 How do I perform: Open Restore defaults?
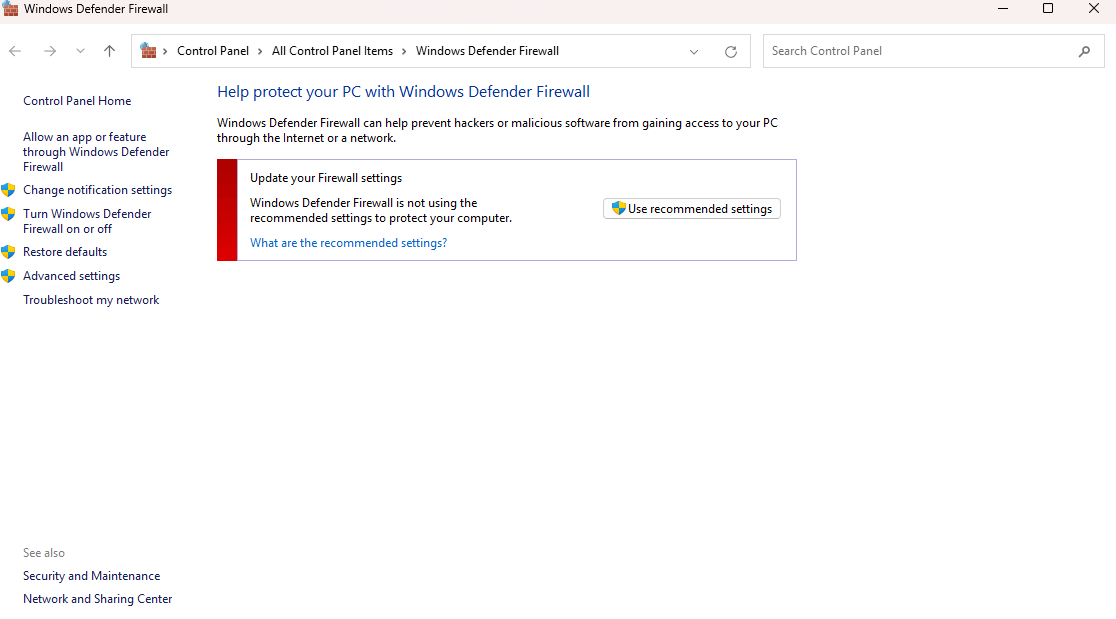pos(65,252)
